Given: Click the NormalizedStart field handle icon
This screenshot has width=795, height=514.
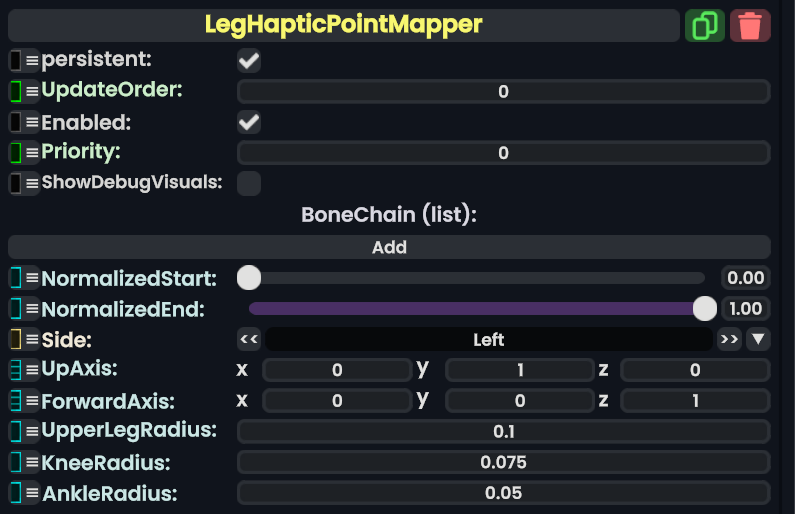Looking at the screenshot, I should [16, 278].
